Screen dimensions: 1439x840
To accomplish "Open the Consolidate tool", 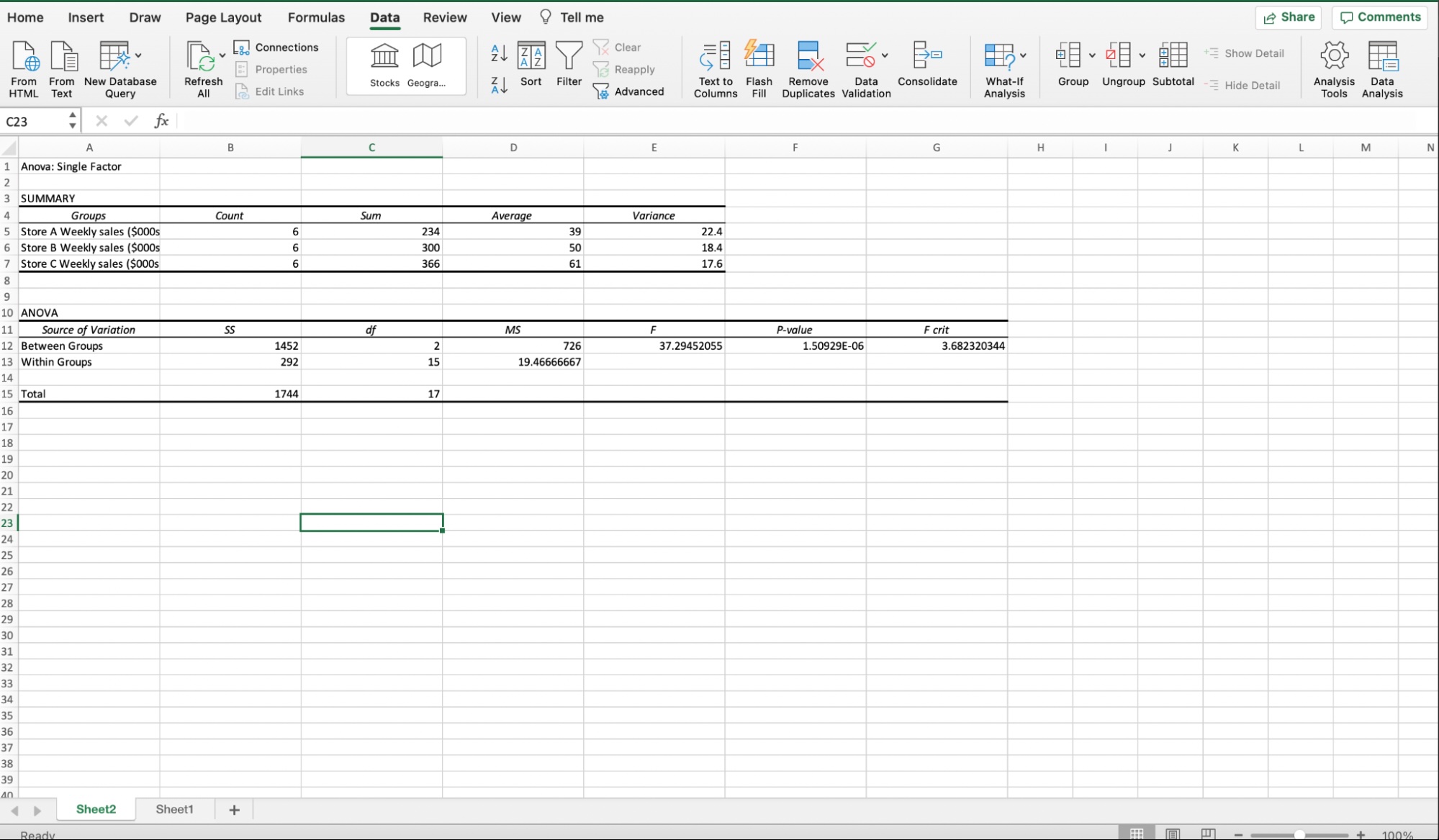I will [927, 64].
